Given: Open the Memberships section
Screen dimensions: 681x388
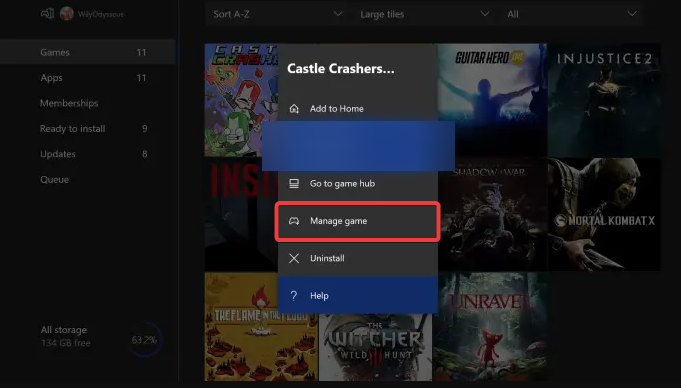Looking at the screenshot, I should point(88,103).
